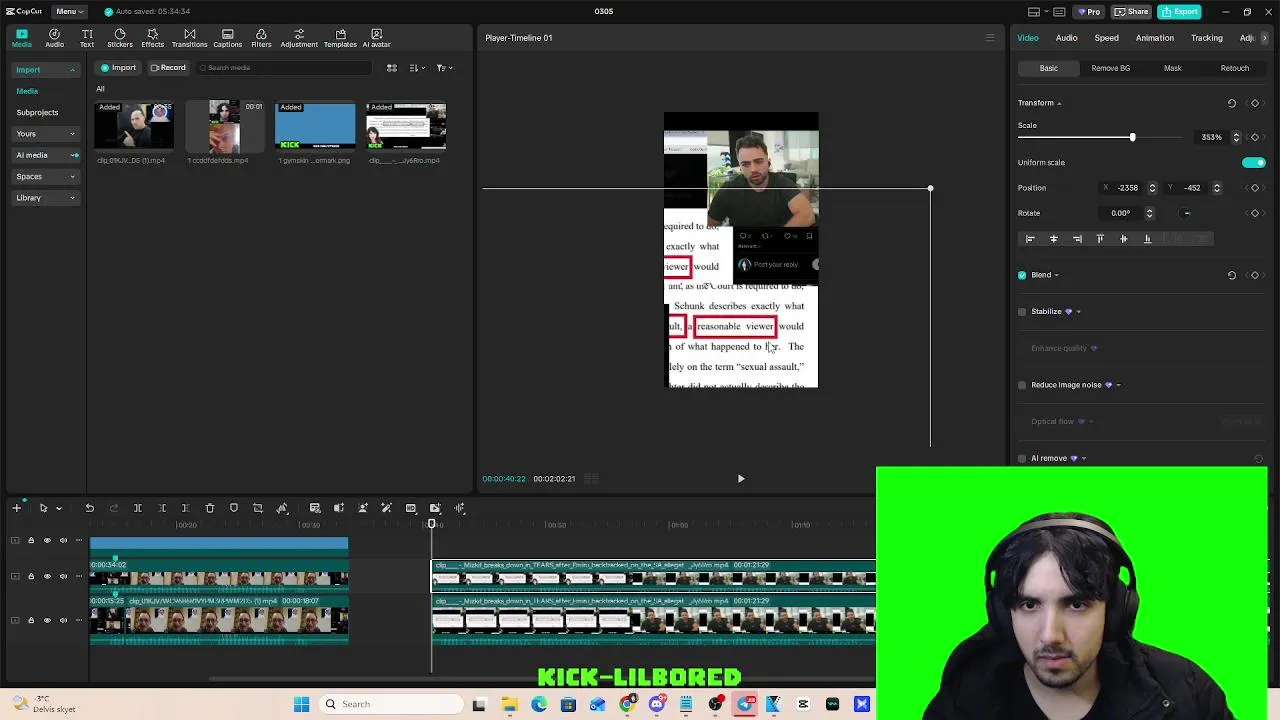Select the Mask sub-tab
The image size is (1280, 720).
coord(1172,68)
